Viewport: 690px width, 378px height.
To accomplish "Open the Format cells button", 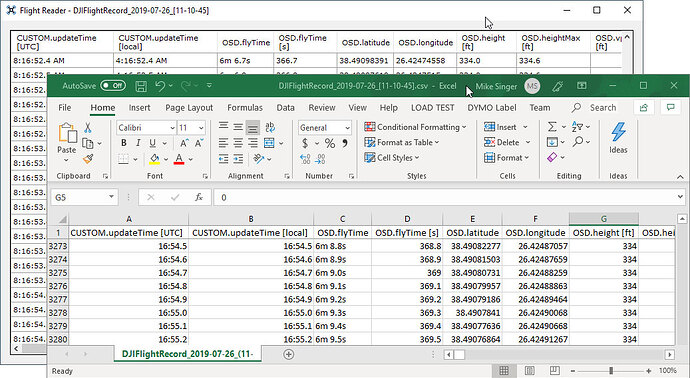I will [507, 158].
